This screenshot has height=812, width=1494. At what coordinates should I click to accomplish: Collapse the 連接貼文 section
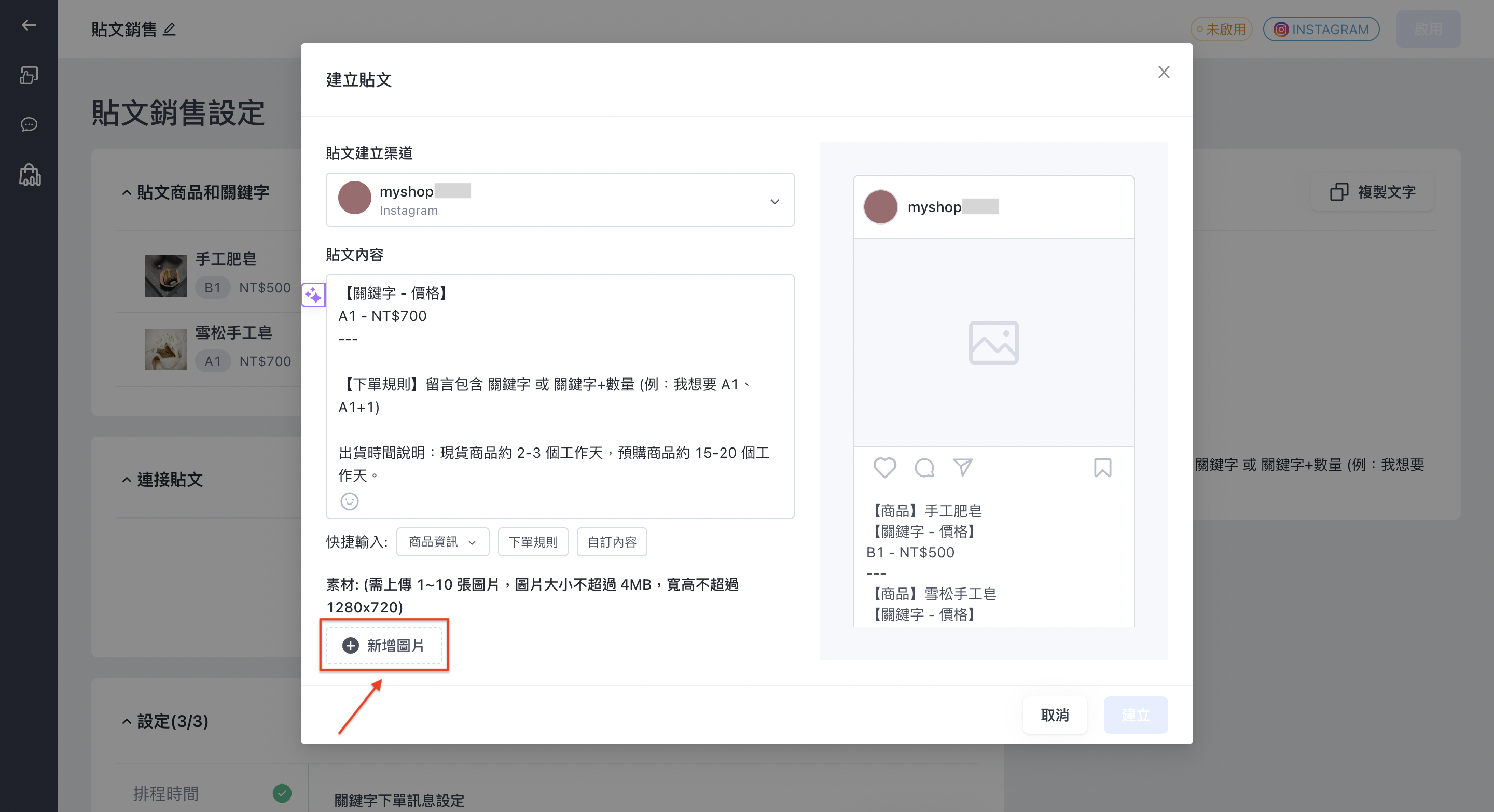click(127, 479)
